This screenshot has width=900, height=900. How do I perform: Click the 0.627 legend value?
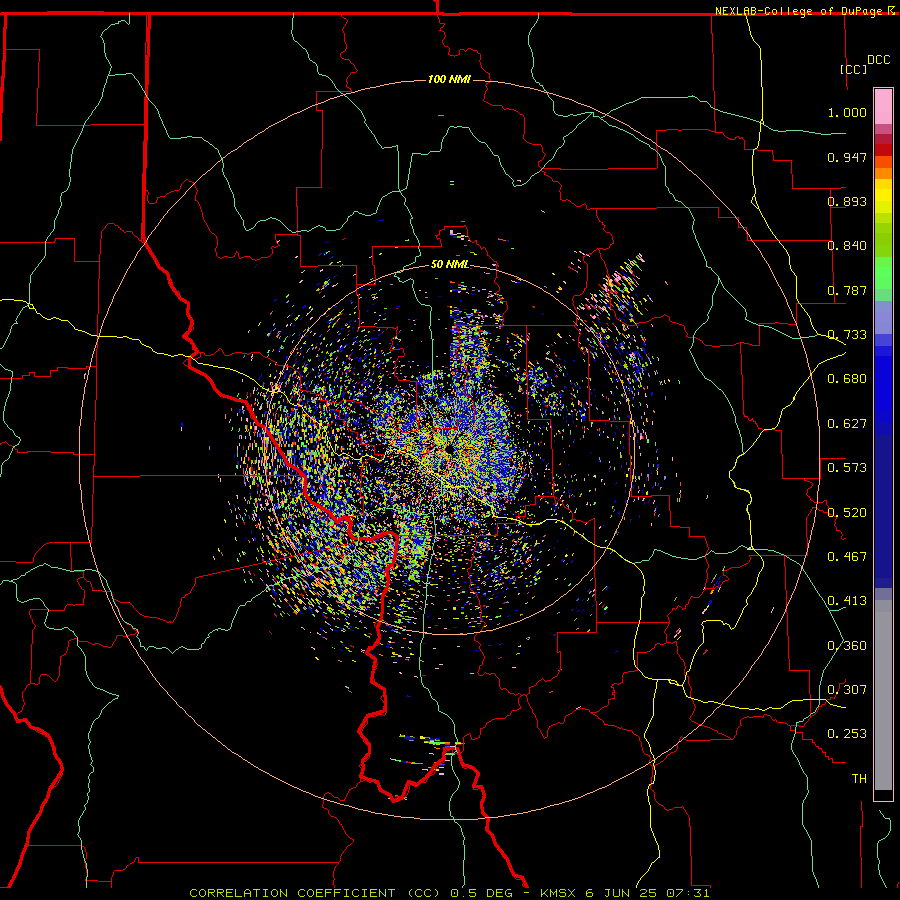pyautogui.click(x=847, y=424)
